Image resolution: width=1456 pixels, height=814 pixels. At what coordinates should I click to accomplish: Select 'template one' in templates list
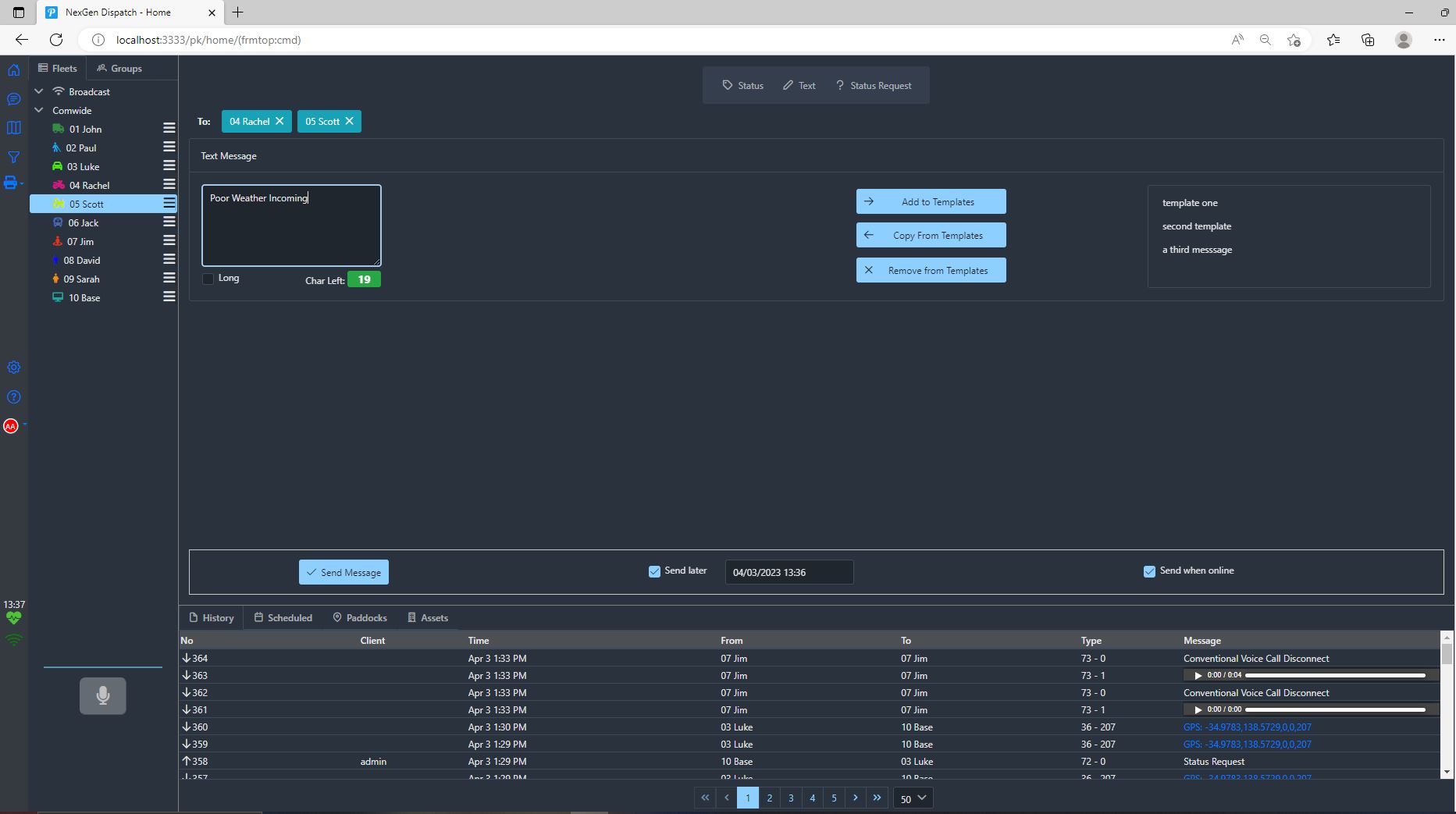tap(1189, 202)
